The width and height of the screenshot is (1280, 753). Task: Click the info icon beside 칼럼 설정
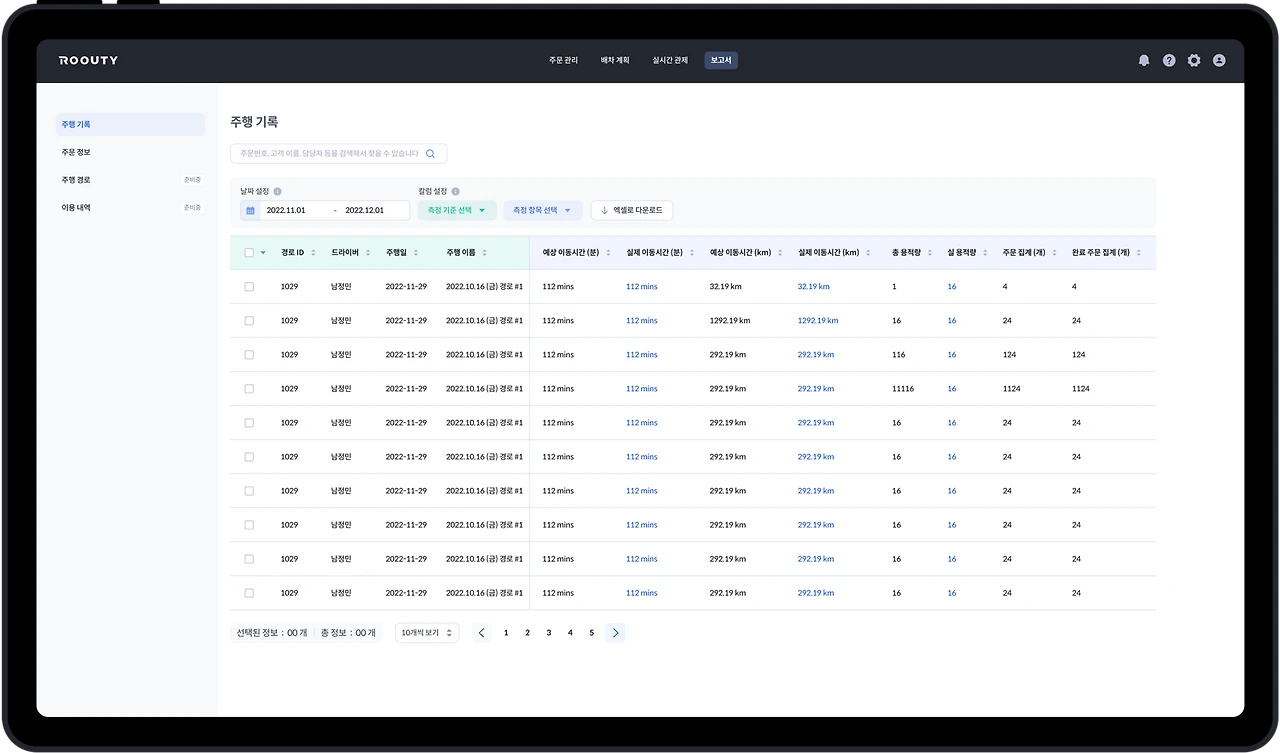coord(455,191)
